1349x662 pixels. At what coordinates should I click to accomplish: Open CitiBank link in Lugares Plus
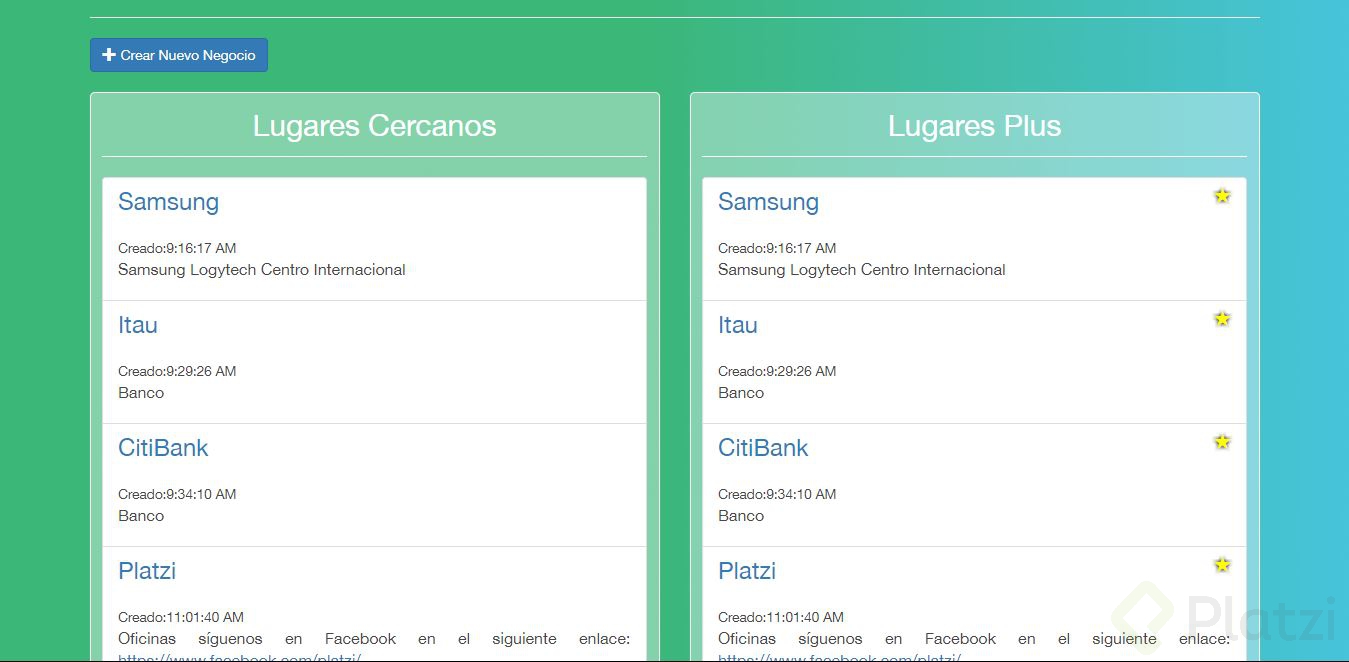[763, 448]
